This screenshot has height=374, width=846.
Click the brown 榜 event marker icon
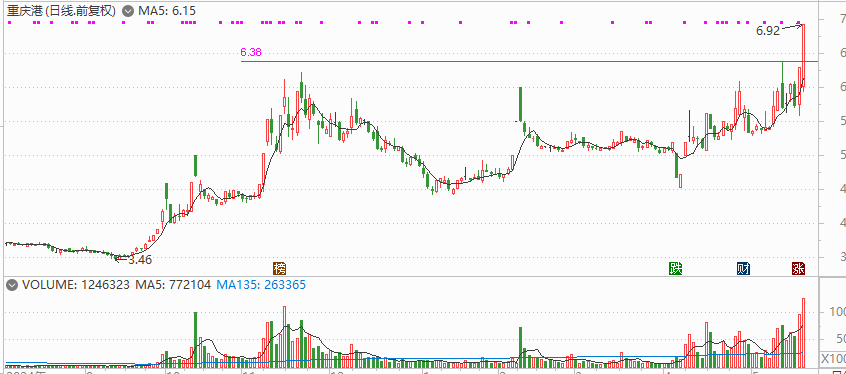click(x=279, y=268)
